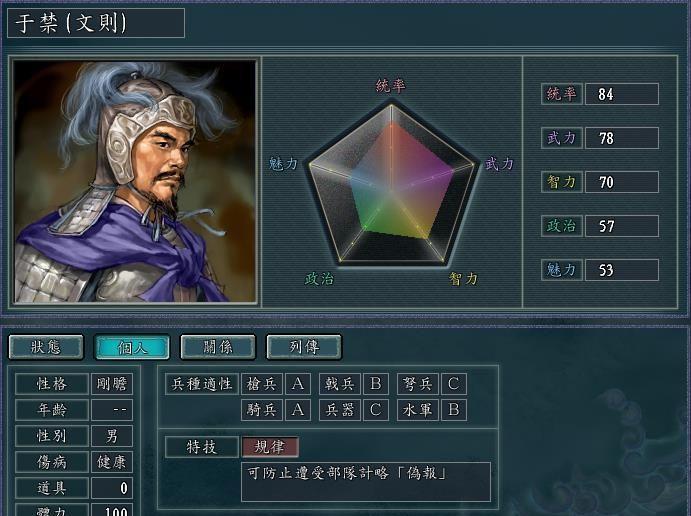This screenshot has height=516, width=691.
Task: Click the 騎兵 troop type label
Action: (262, 410)
